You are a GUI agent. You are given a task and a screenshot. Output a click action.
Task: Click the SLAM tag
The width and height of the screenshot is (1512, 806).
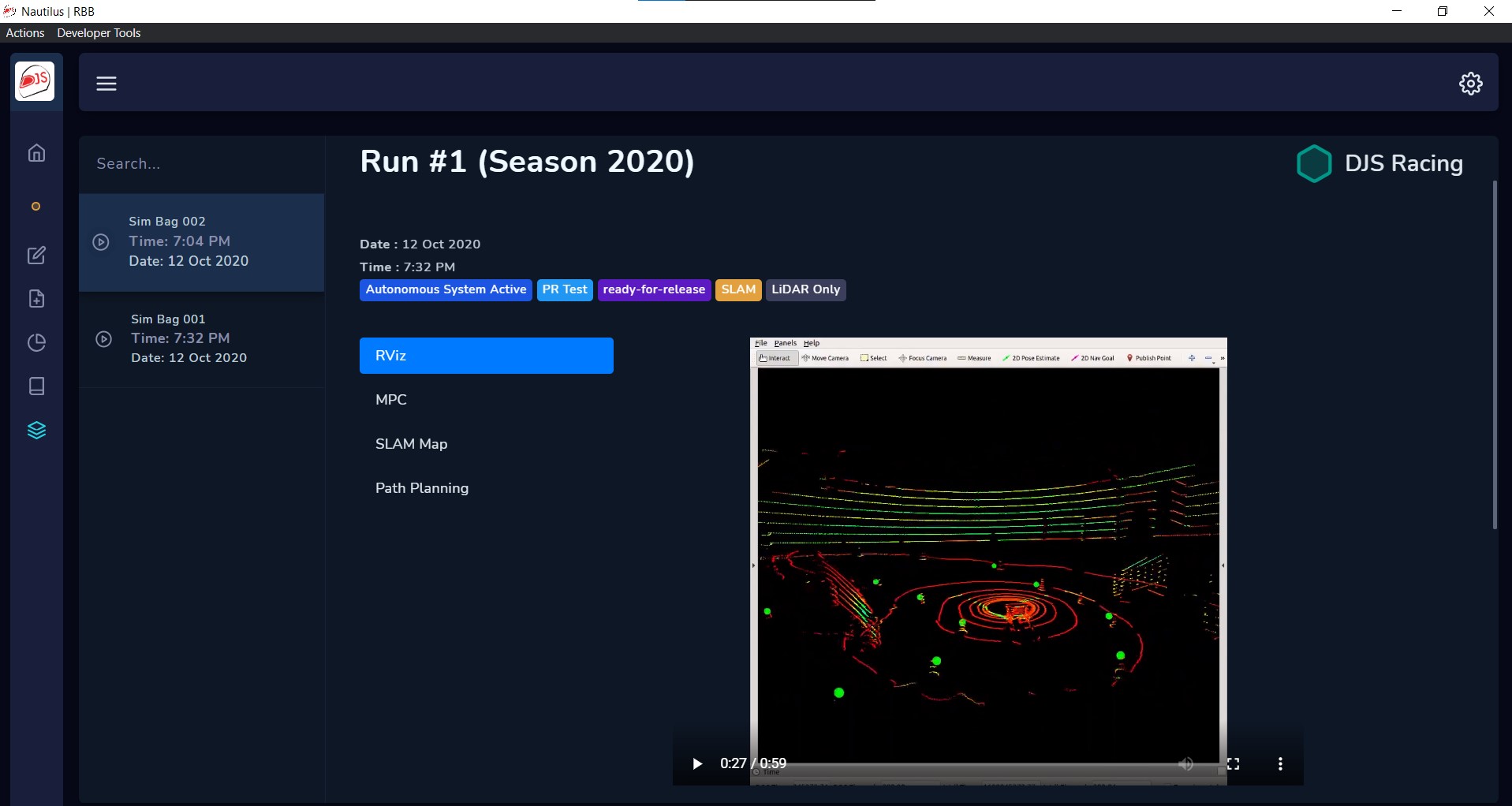coord(738,289)
